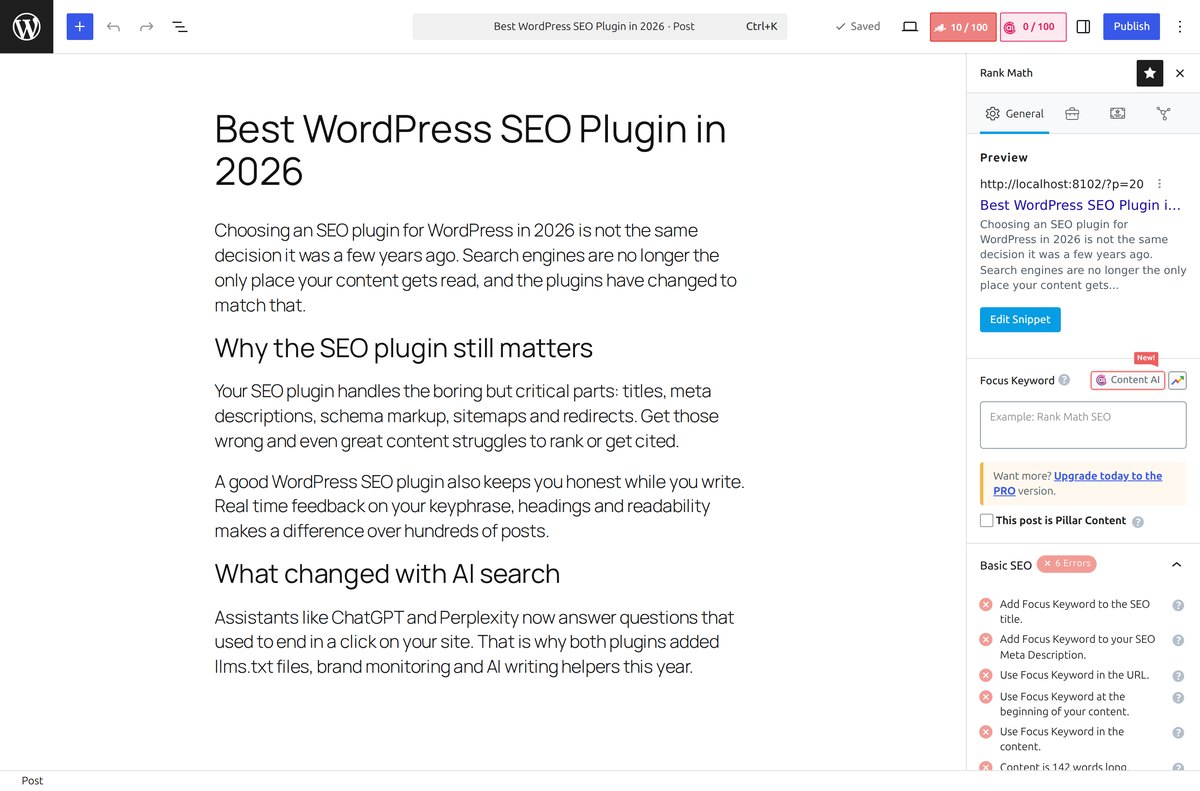Focus the Focus Keyword input field
The height and width of the screenshot is (791, 1200).
[1083, 425]
